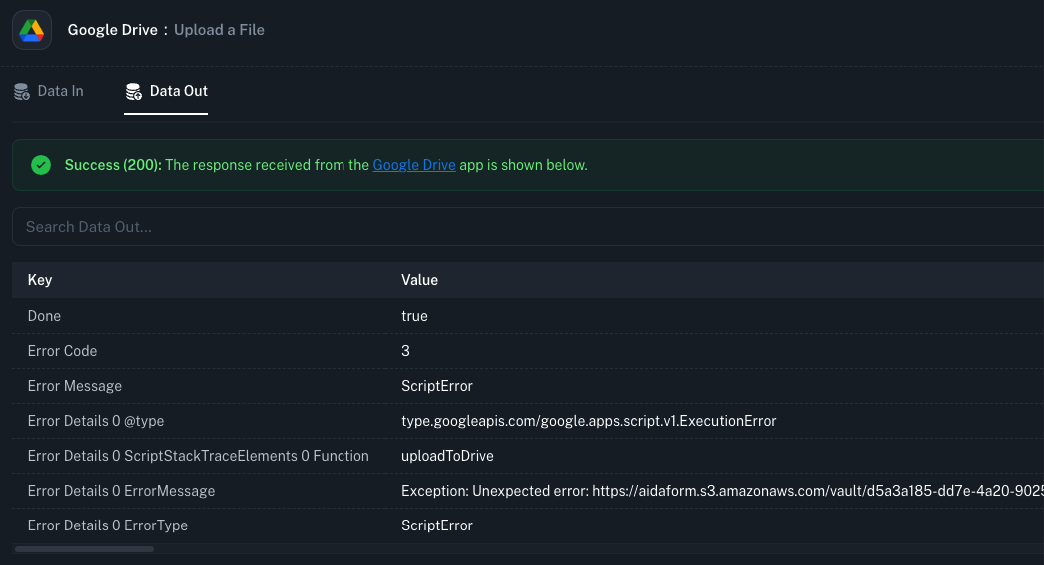
Task: Click the Data Out database icon
Action: click(x=133, y=92)
